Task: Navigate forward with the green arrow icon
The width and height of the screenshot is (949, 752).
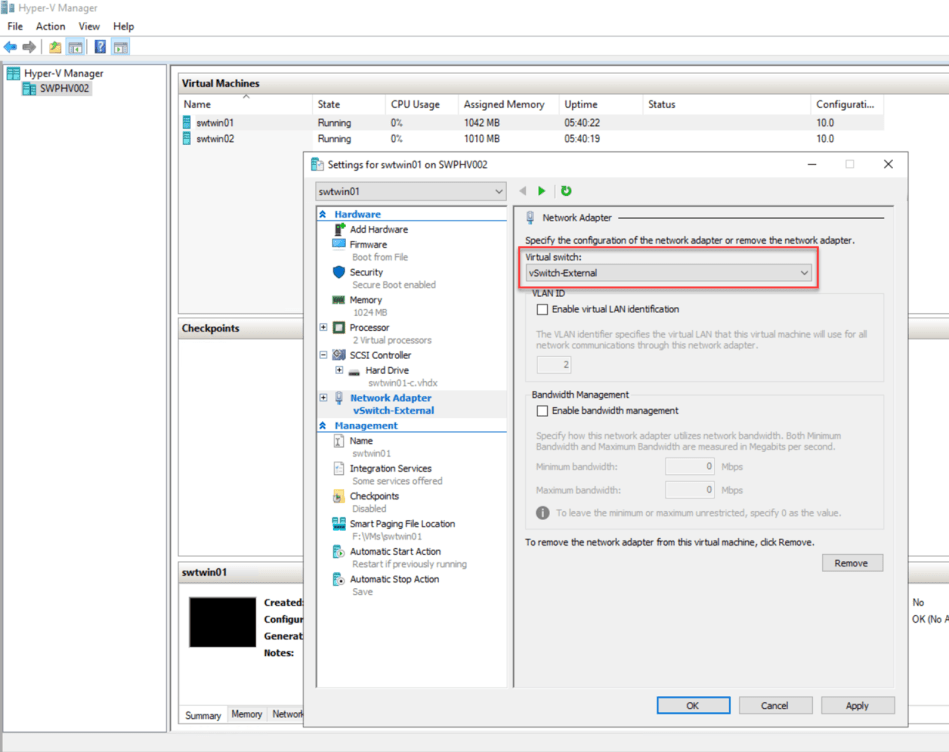Action: pyautogui.click(x=541, y=191)
